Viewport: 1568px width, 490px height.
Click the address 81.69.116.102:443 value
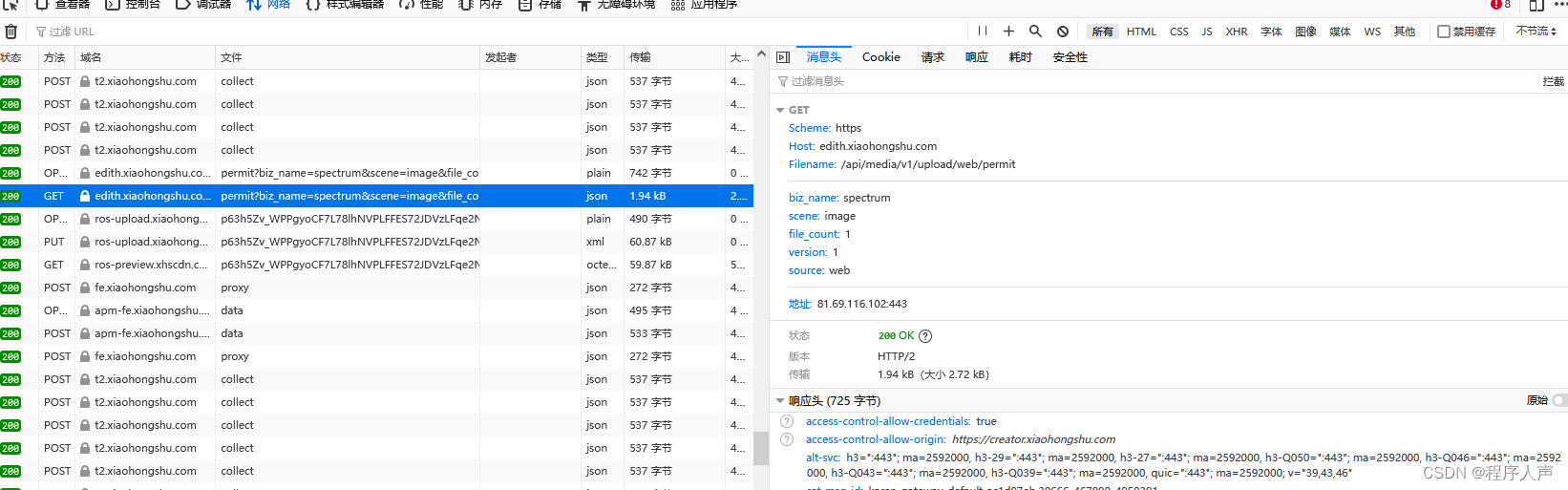(862, 304)
